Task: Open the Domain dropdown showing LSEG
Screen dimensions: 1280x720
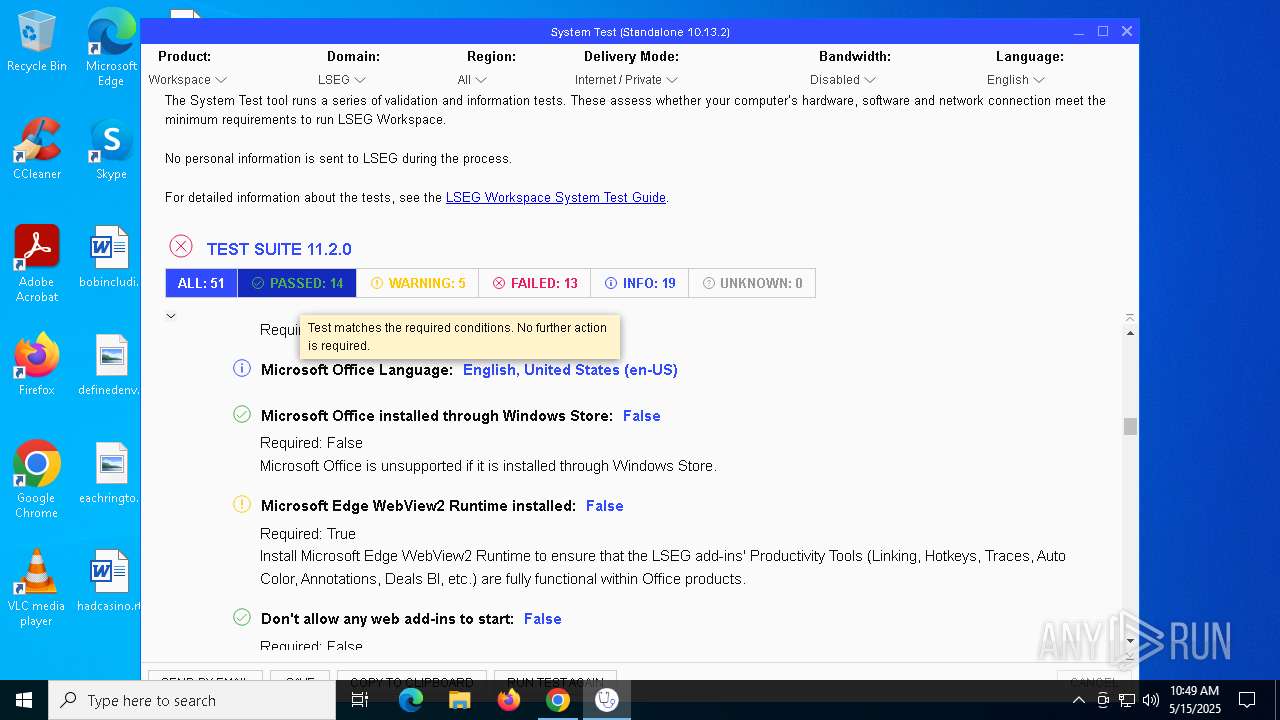Action: (x=342, y=80)
